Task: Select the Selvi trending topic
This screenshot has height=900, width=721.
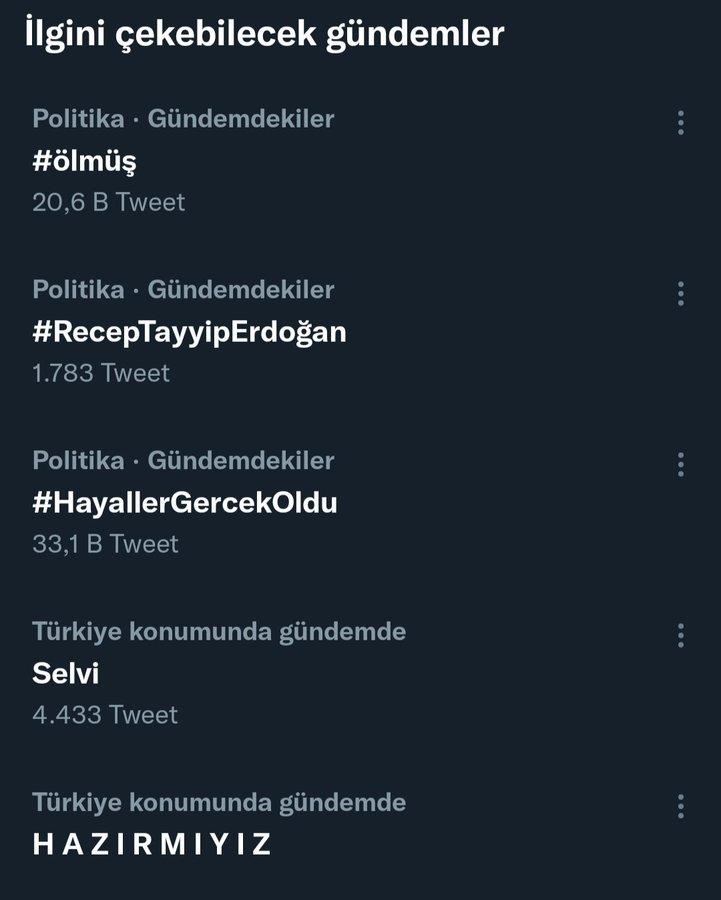Action: click(x=65, y=674)
